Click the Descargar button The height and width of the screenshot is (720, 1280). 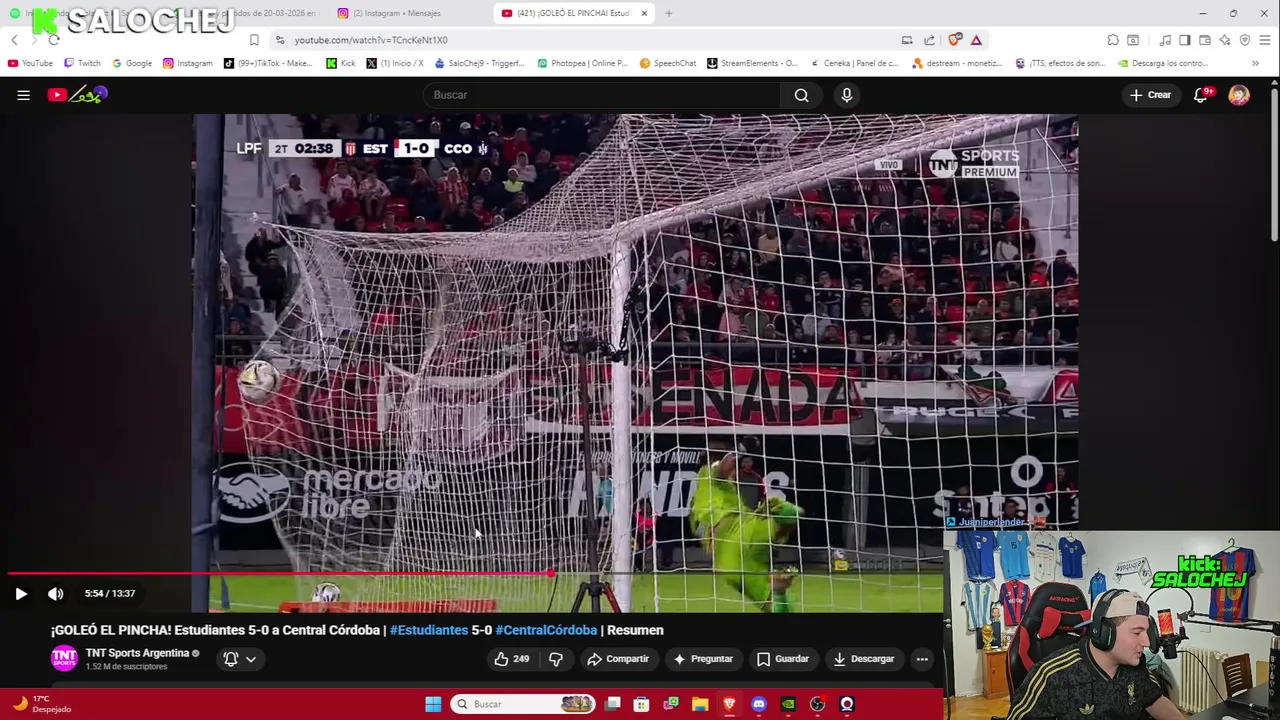click(864, 659)
